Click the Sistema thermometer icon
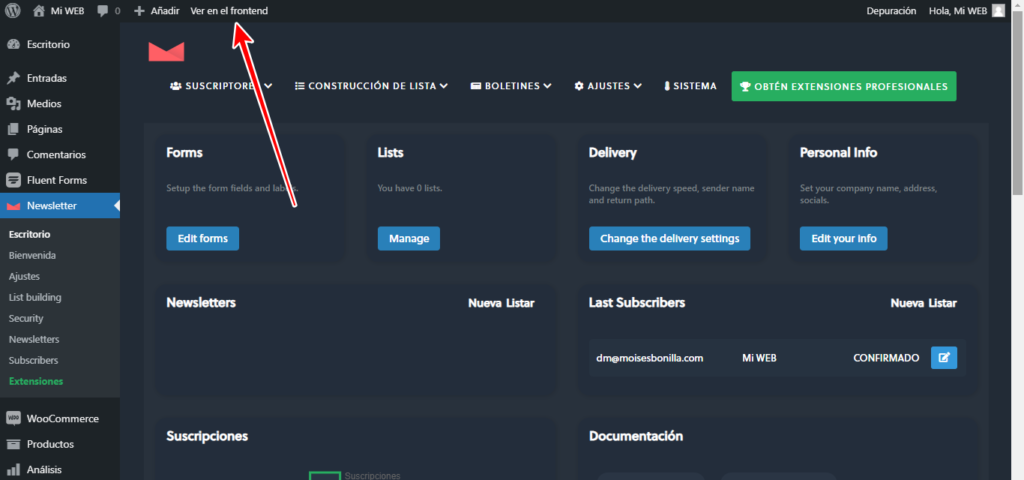The height and width of the screenshot is (480, 1024). point(667,86)
